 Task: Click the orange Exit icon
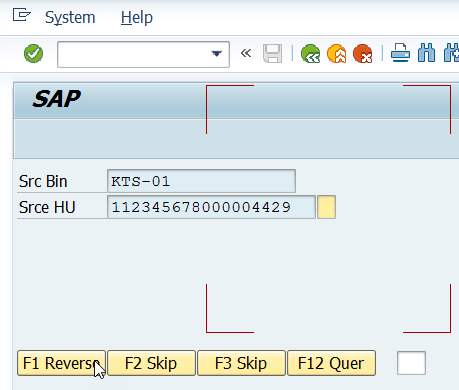(x=337, y=53)
